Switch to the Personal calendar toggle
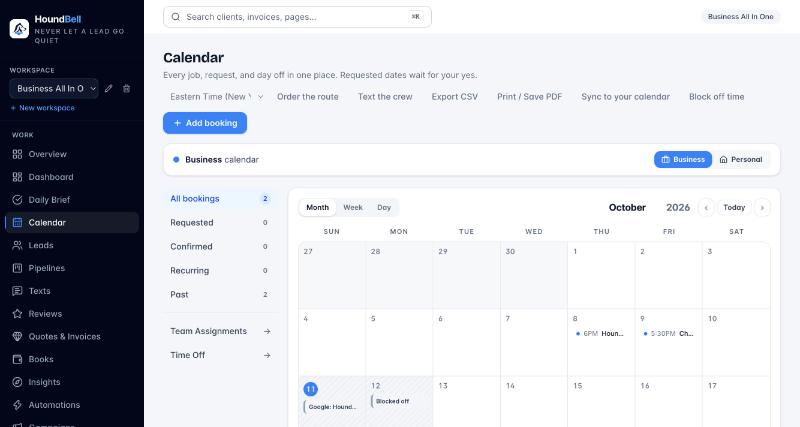This screenshot has width=800, height=427. point(741,160)
